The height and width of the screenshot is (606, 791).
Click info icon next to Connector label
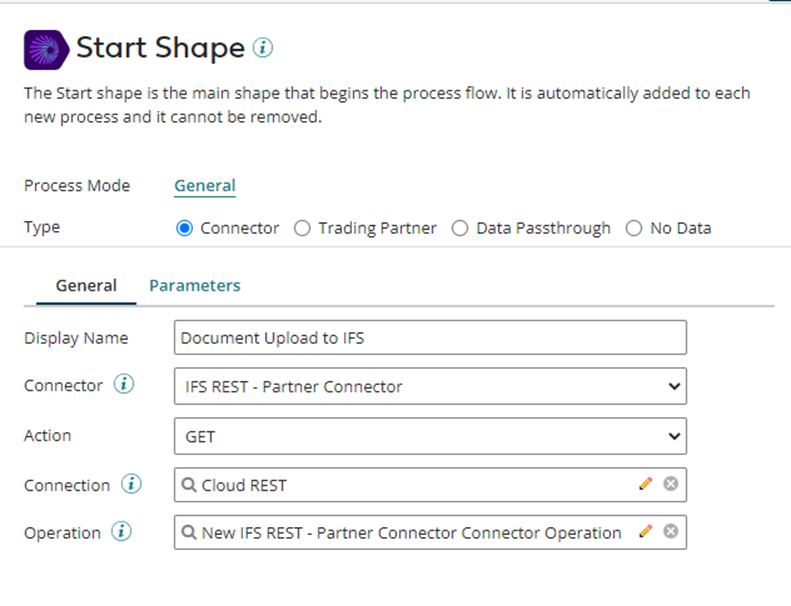pyautogui.click(x=124, y=384)
